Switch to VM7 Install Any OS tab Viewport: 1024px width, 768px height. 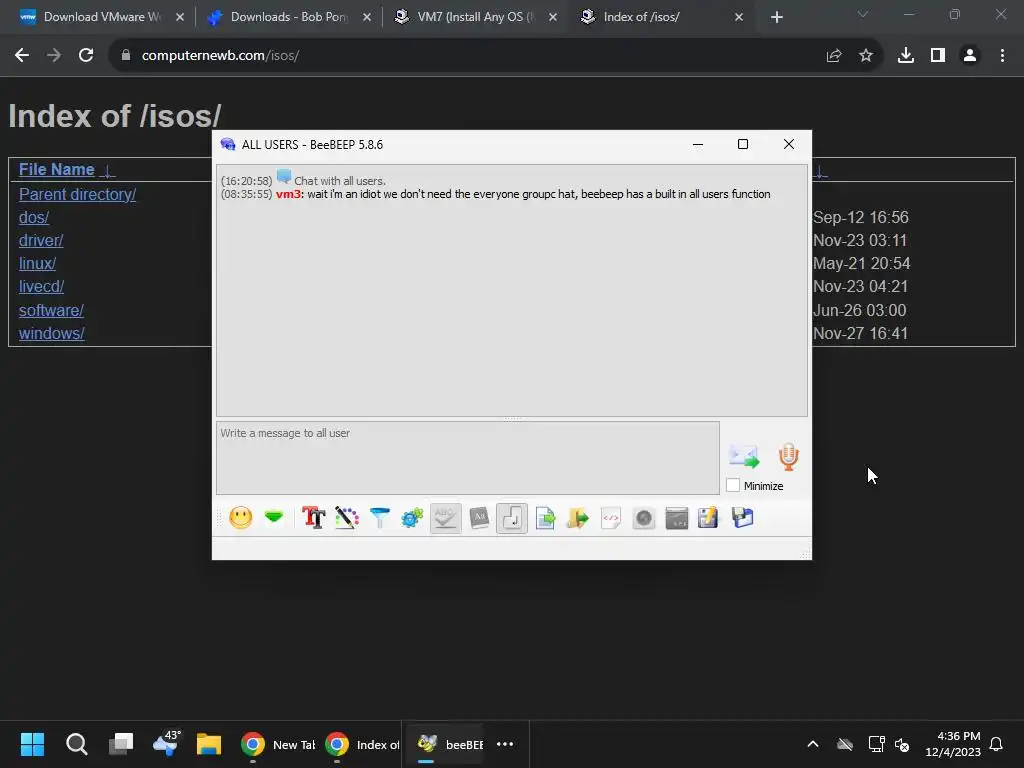475,17
